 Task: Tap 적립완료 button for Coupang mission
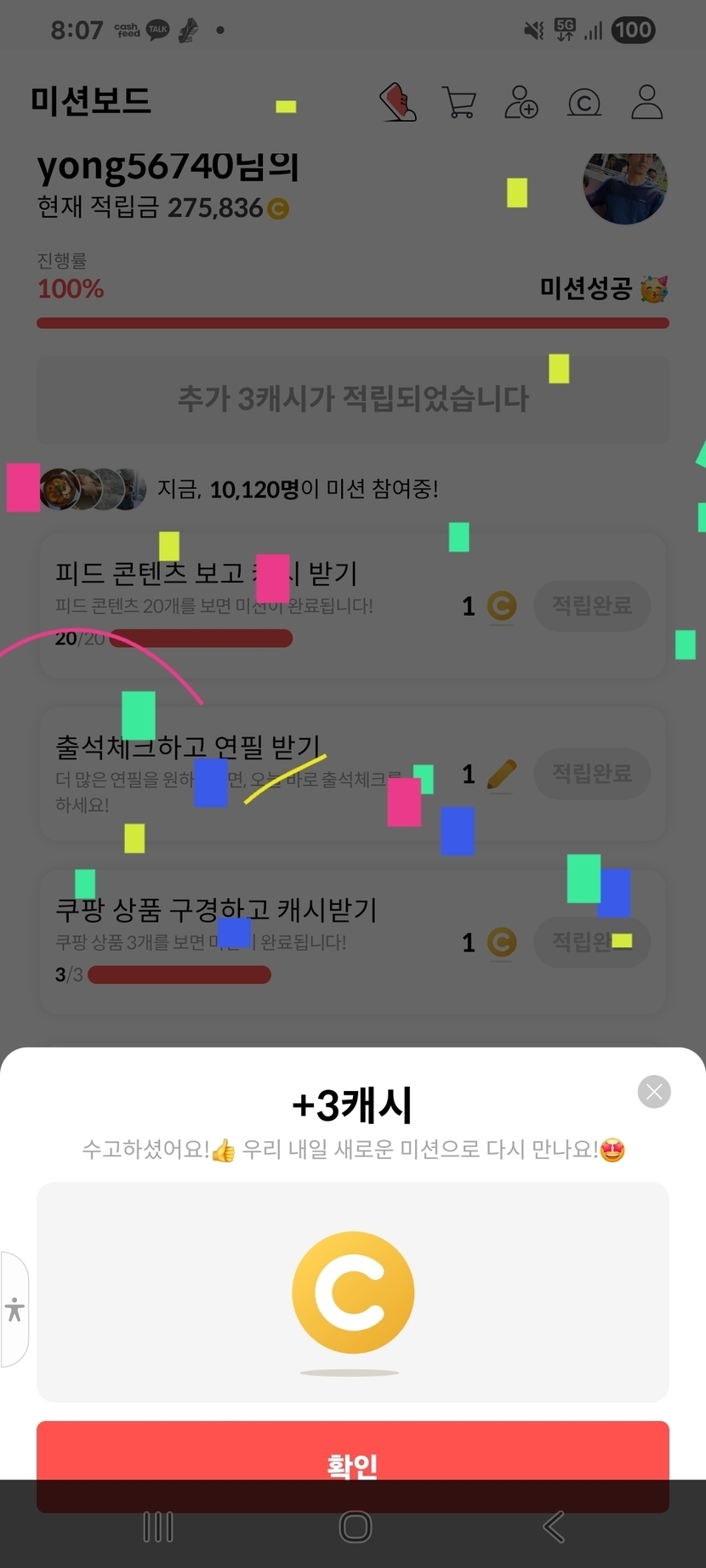[x=592, y=941]
